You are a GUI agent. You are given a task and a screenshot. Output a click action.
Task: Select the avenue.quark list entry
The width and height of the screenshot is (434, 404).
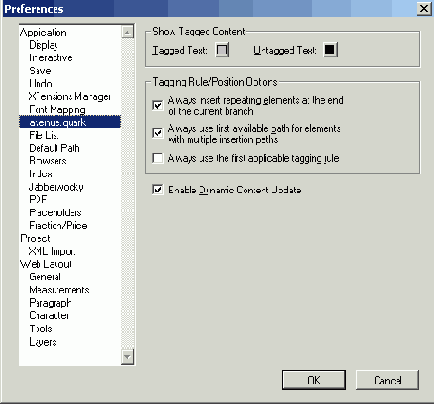[x=70, y=122]
